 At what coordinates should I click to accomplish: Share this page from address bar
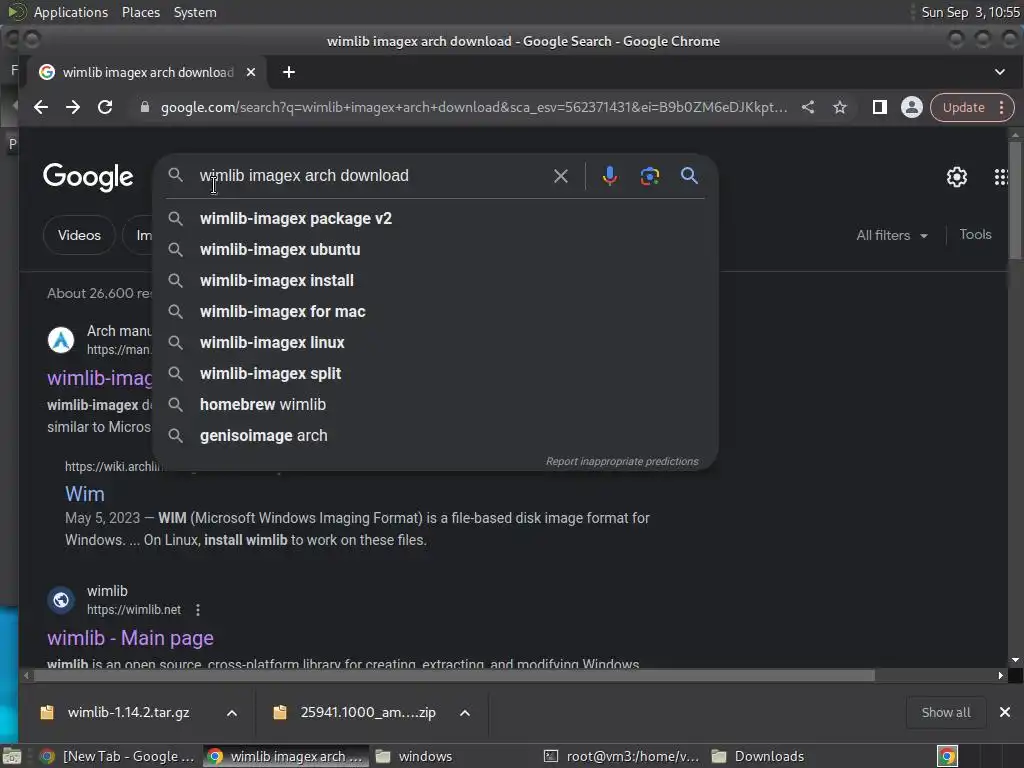pyautogui.click(x=808, y=107)
